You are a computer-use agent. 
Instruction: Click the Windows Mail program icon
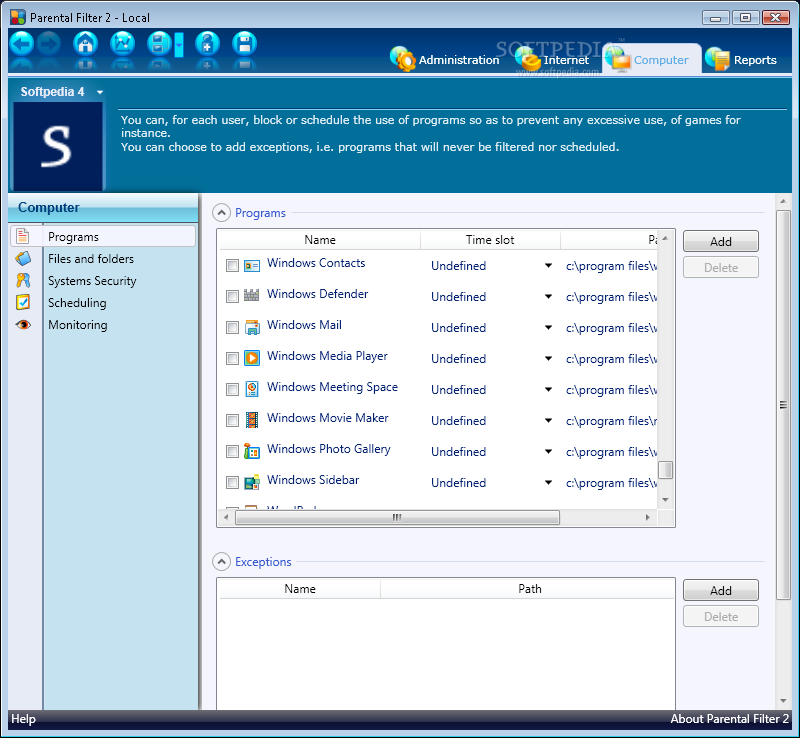point(252,327)
